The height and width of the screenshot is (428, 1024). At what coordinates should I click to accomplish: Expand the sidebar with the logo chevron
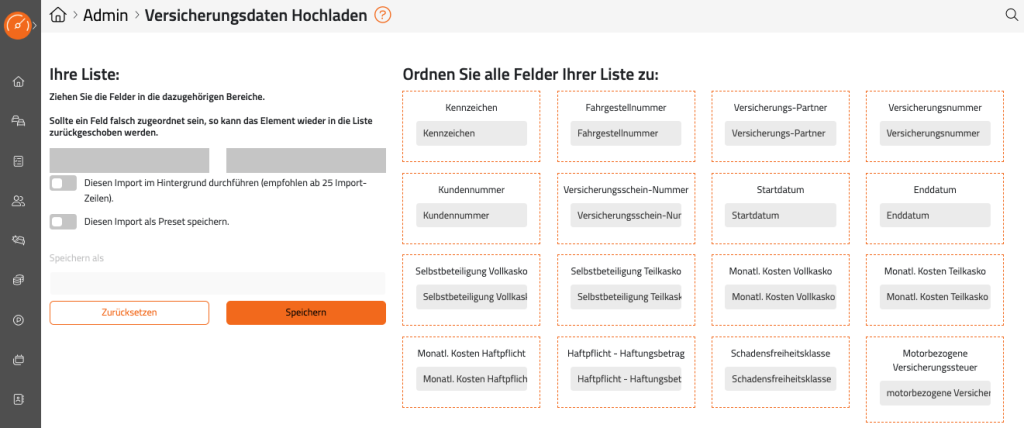click(36, 24)
